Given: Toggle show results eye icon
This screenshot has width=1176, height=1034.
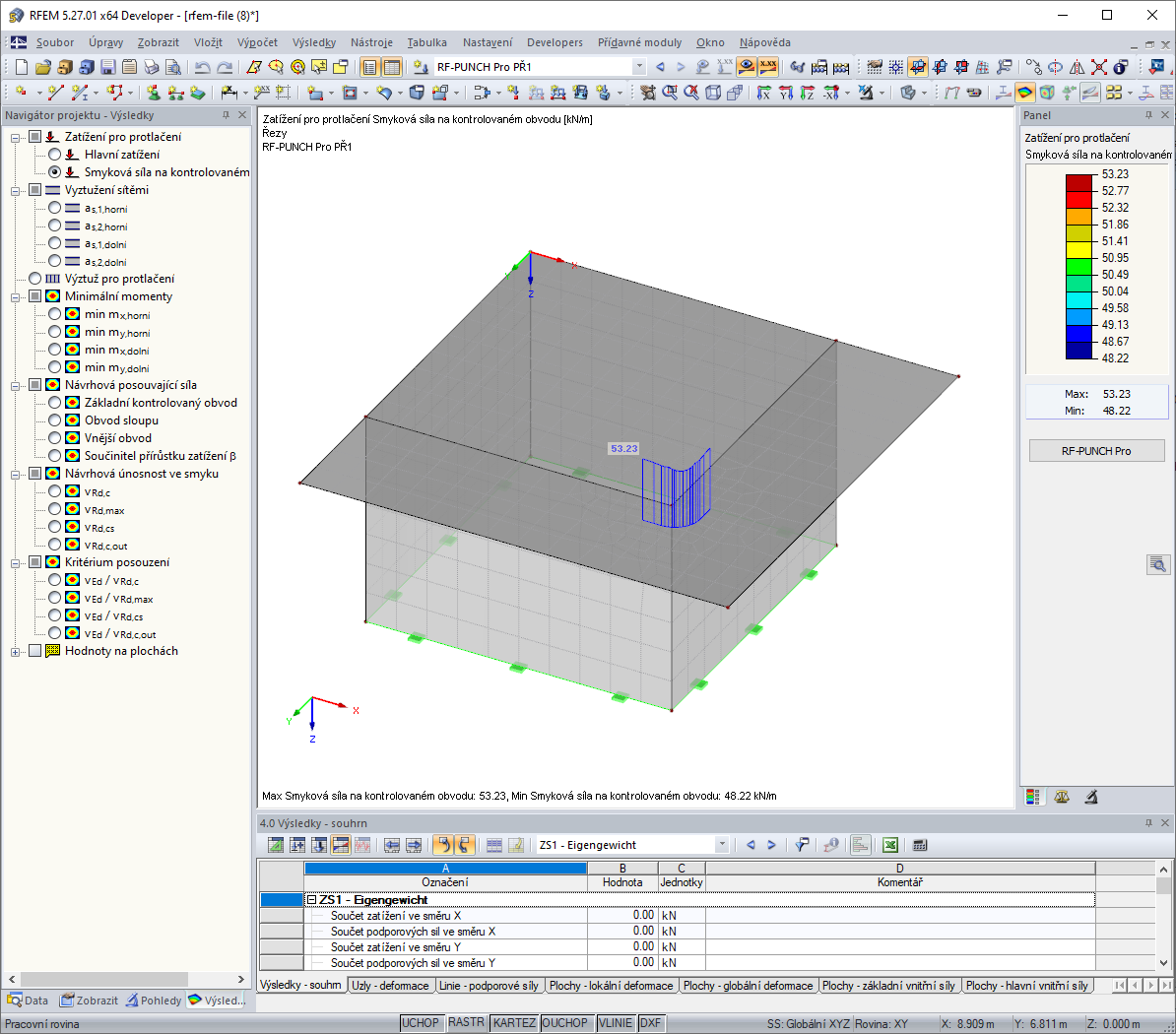Looking at the screenshot, I should point(747,68).
